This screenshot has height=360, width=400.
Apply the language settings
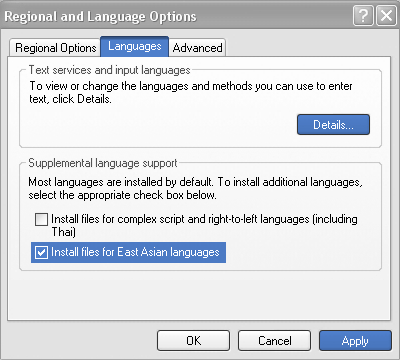pyautogui.click(x=355, y=341)
